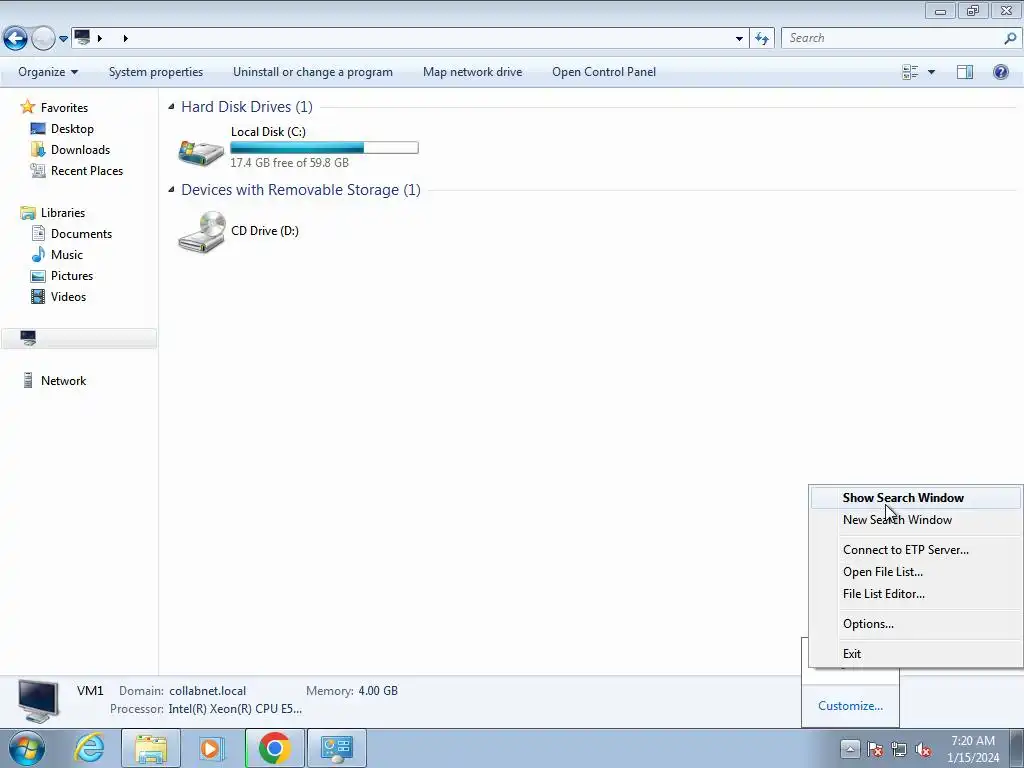Open Options... from the tray menu
The image size is (1024, 768).
click(916, 624)
